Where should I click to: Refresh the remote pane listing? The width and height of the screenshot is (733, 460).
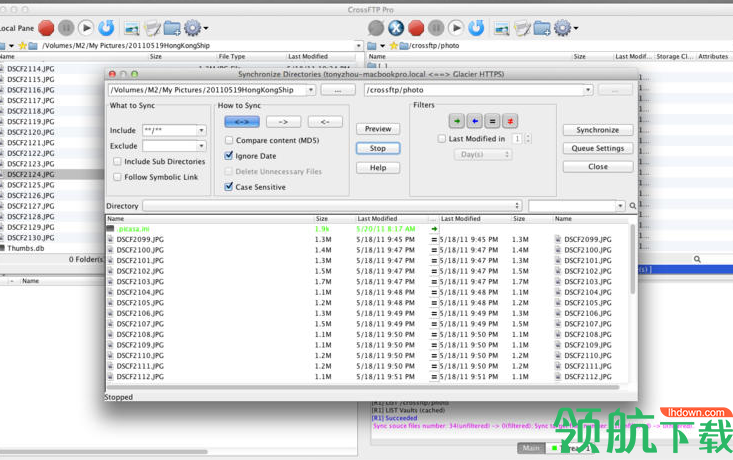click(x=476, y=28)
